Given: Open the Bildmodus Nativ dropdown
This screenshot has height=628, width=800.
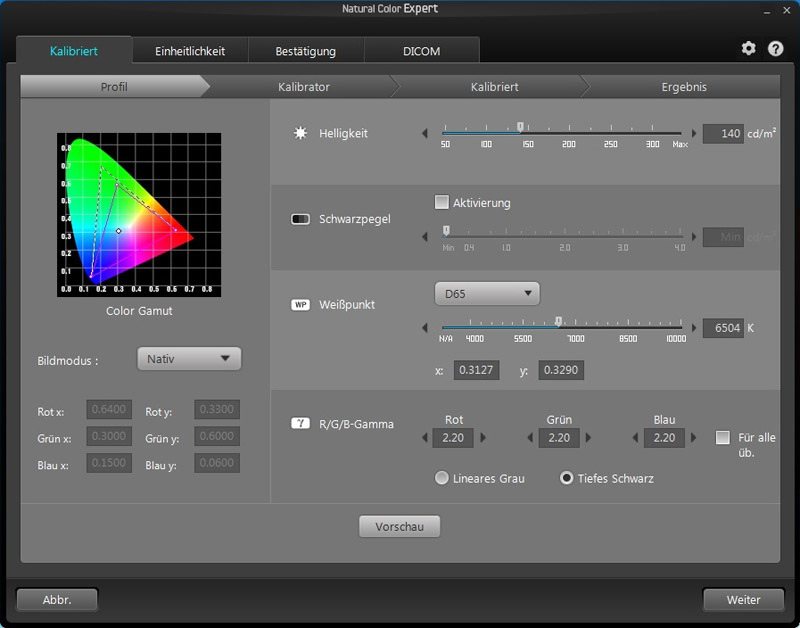Looking at the screenshot, I should click(x=189, y=359).
